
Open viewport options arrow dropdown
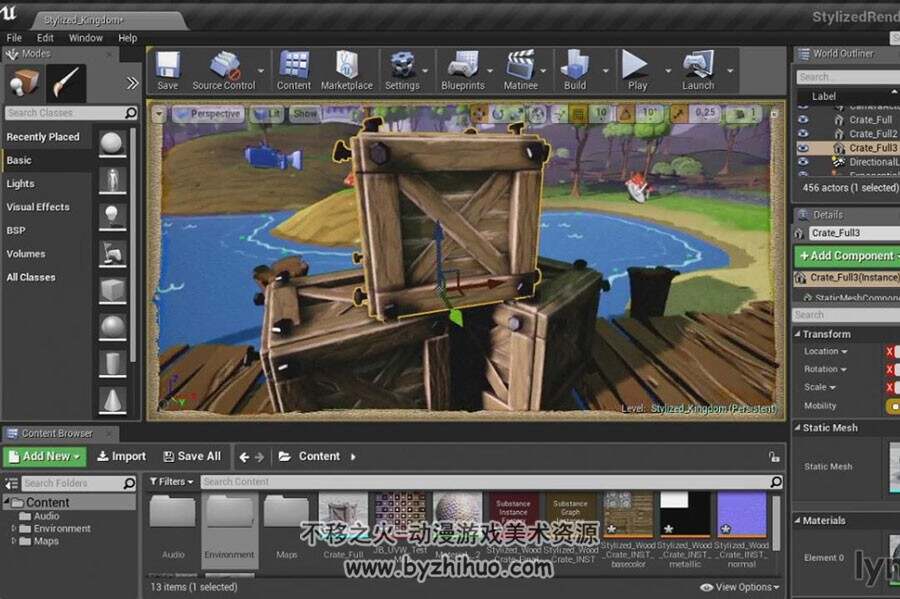(x=159, y=114)
